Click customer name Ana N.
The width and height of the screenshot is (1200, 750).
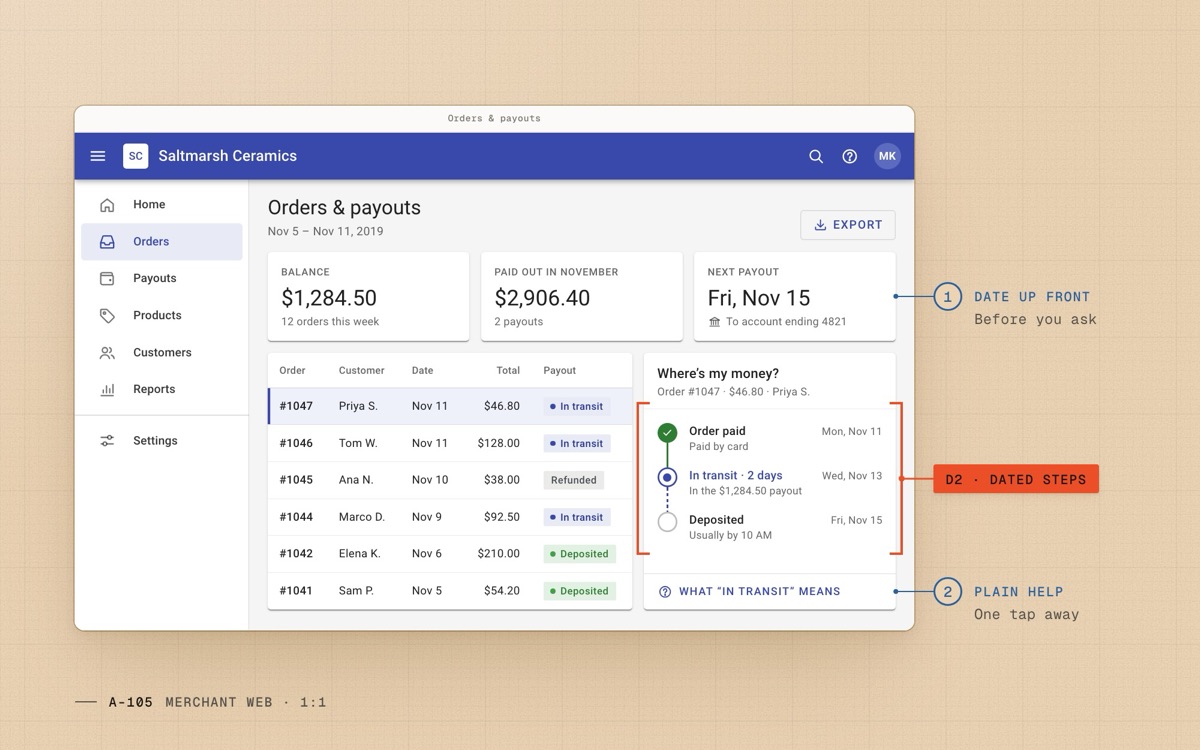(355, 481)
